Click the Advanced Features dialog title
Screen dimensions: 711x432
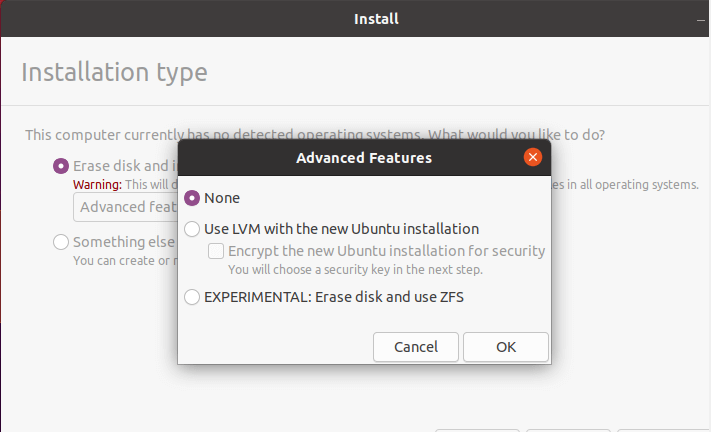(364, 158)
